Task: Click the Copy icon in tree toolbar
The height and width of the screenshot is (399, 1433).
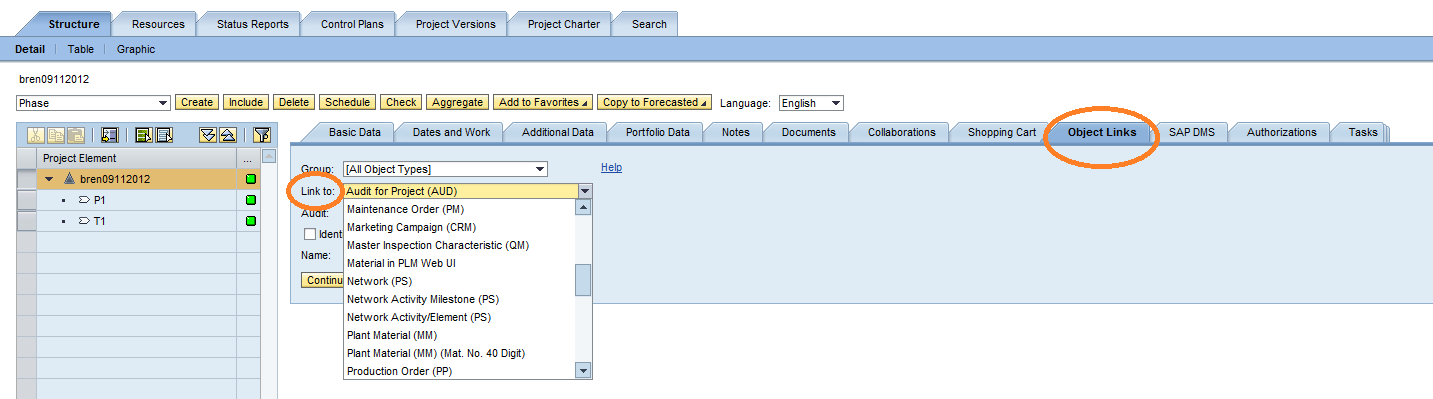Action: 55,135
